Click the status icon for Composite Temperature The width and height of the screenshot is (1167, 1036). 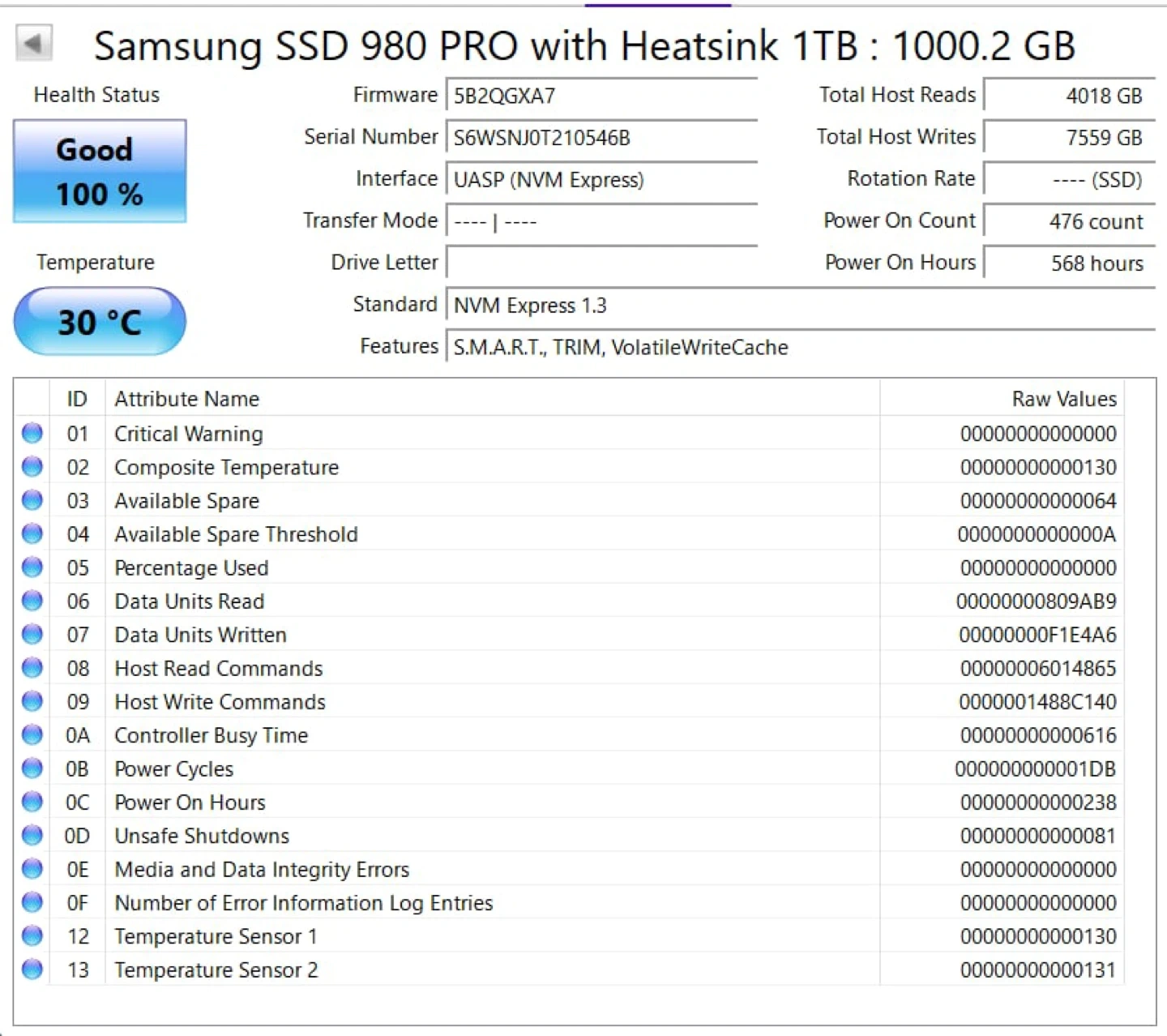coord(32,467)
